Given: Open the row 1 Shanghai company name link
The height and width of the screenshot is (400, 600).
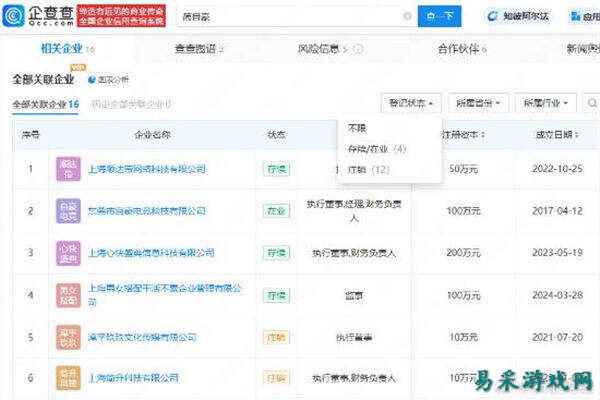Looking at the screenshot, I should [x=147, y=169].
